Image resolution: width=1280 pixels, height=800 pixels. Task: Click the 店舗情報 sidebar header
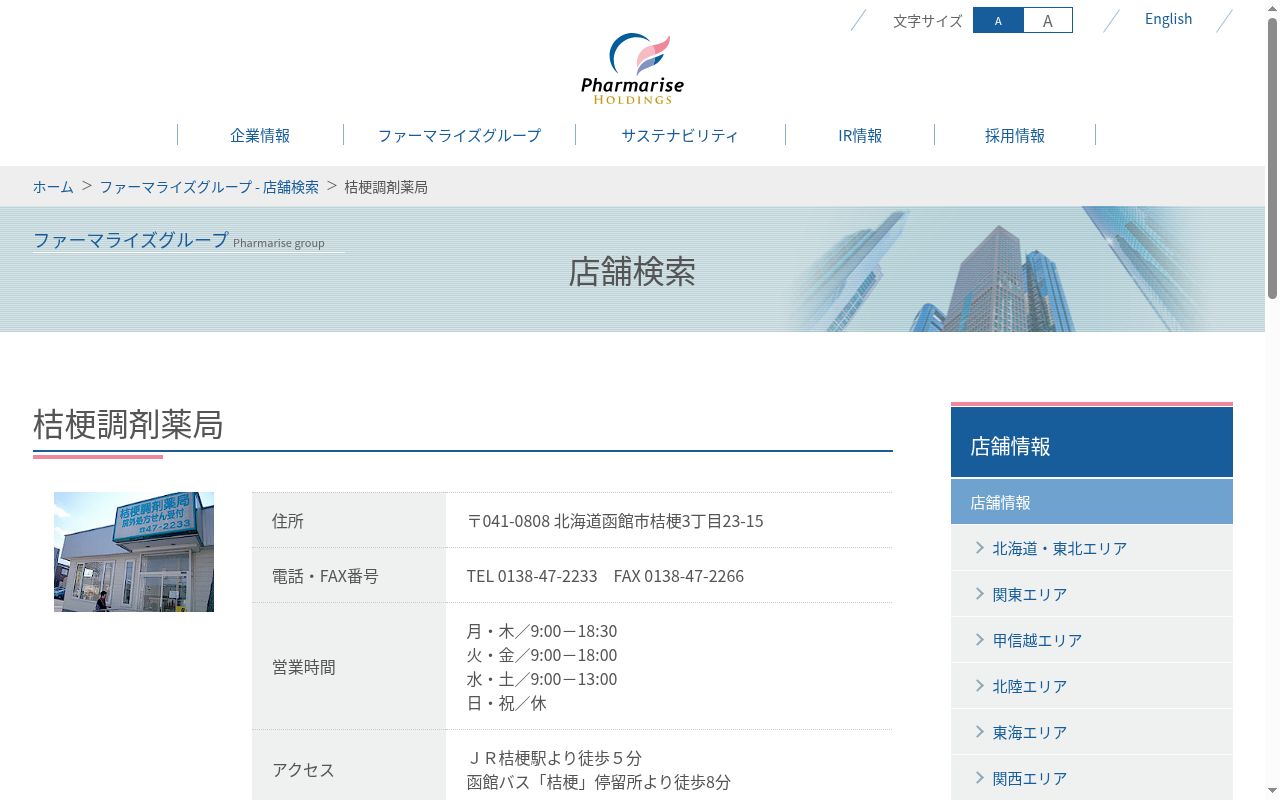pyautogui.click(x=1092, y=442)
